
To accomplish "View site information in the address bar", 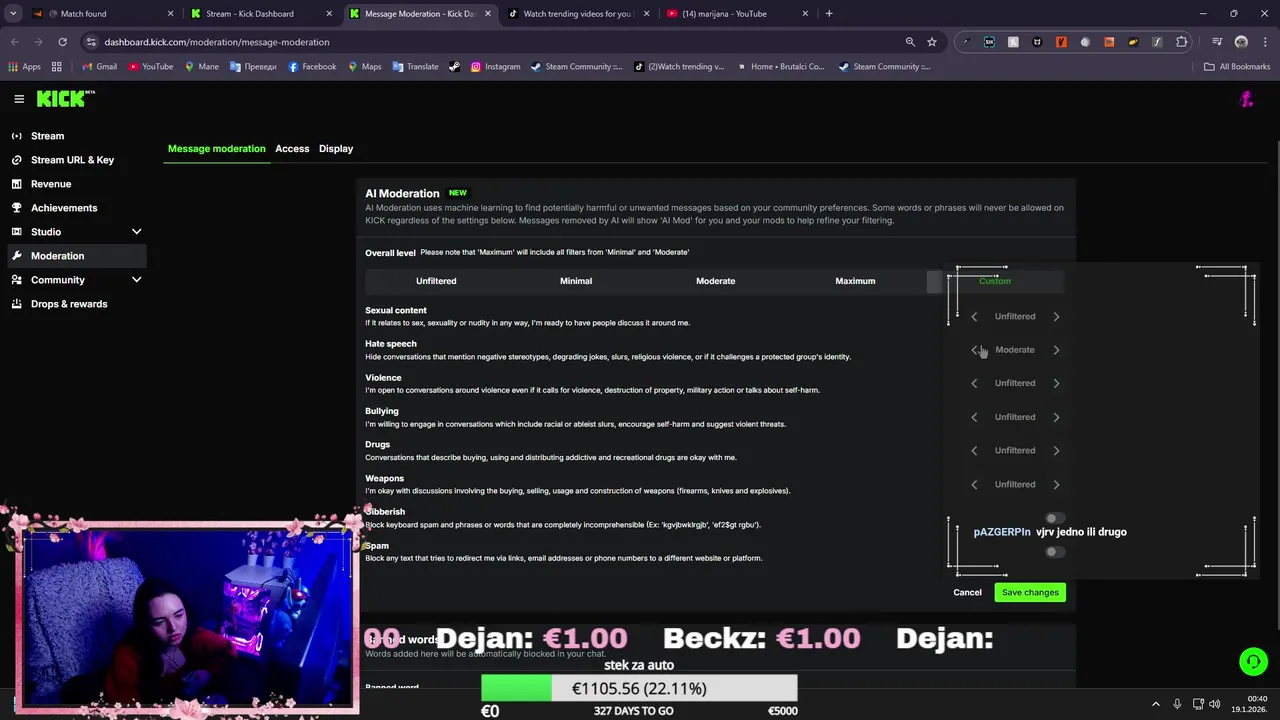I will click(x=91, y=42).
